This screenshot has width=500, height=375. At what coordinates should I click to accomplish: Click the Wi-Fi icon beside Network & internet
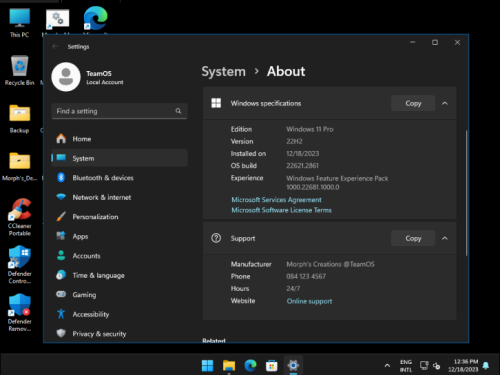[x=61, y=197]
